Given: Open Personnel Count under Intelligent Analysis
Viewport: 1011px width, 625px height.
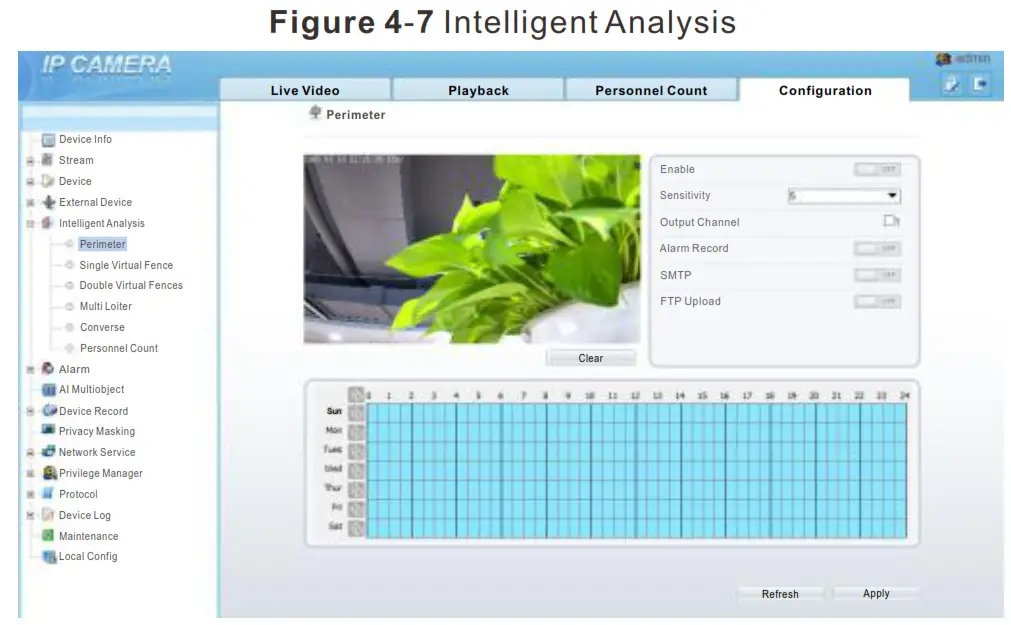Looking at the screenshot, I should (119, 348).
